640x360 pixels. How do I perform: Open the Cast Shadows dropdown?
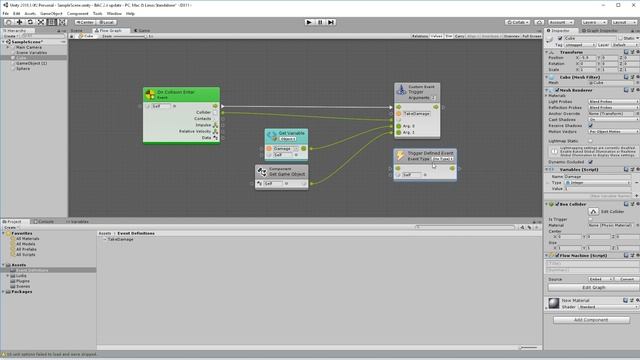613,120
